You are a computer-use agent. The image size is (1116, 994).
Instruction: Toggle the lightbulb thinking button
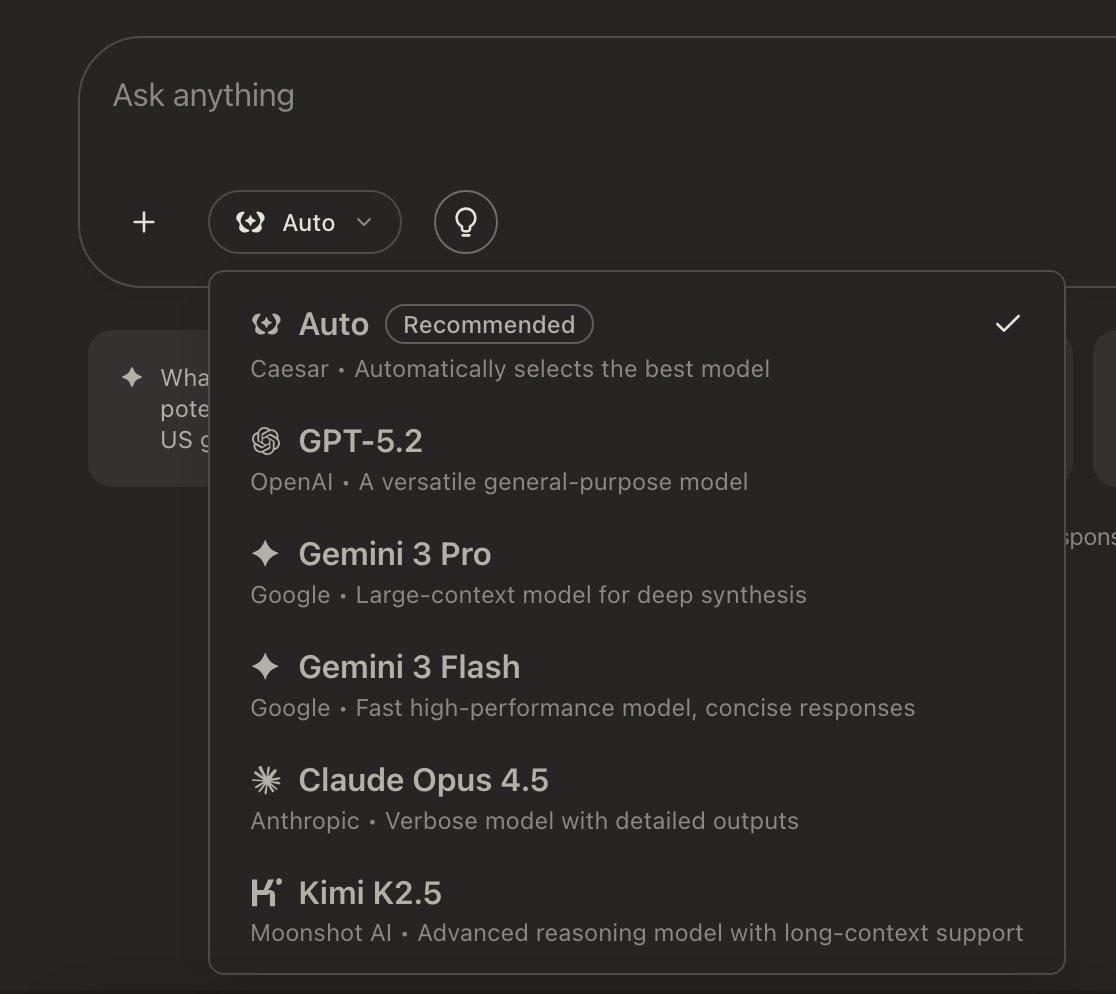click(x=465, y=222)
